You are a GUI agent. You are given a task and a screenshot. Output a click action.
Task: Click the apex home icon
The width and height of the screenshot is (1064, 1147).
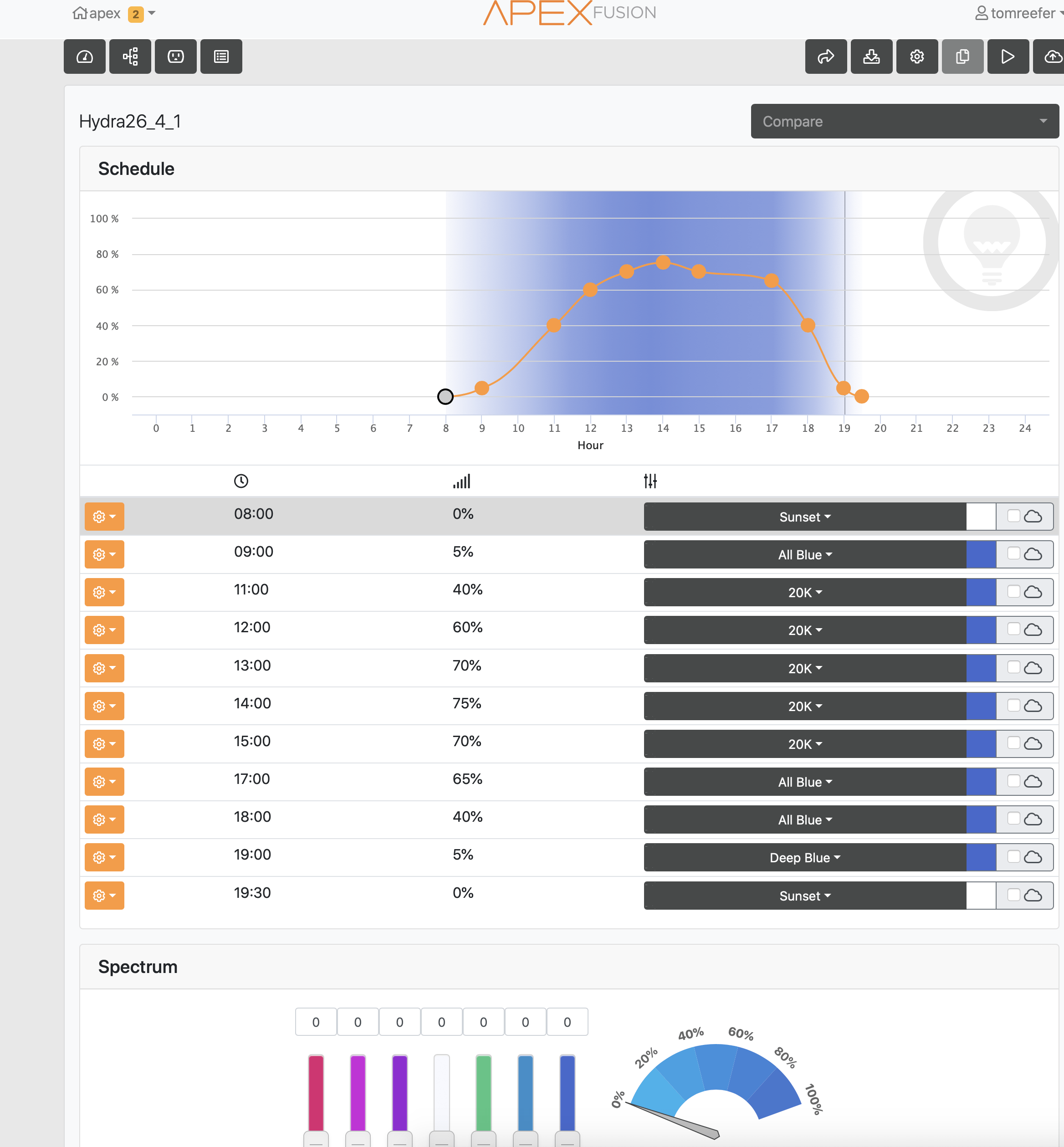coord(80,13)
